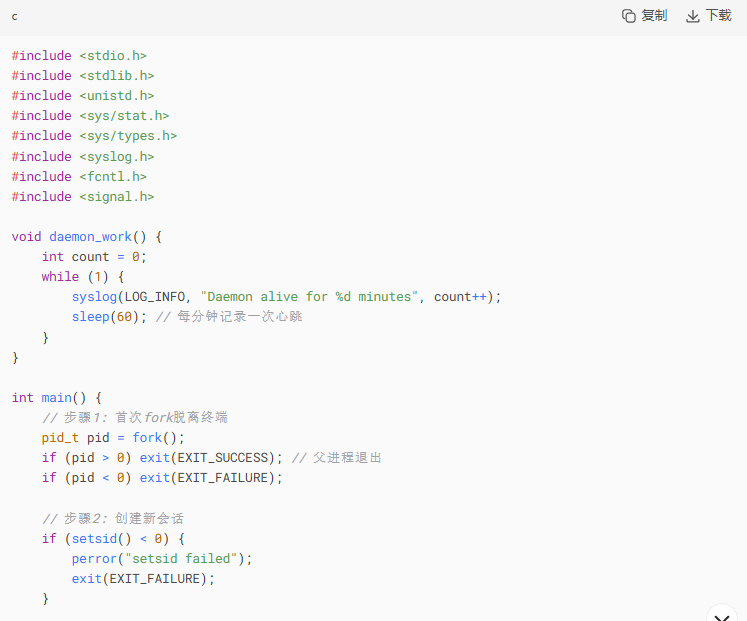Click the line "if (setsid() < 0) {"
Viewport: 747px width, 621px height.
pyautogui.click(x=113, y=539)
